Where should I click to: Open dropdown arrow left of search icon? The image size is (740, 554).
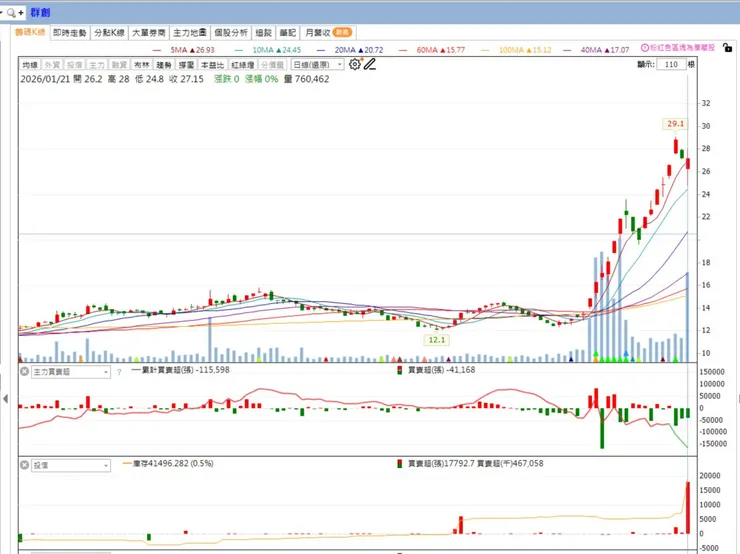click(x=1, y=13)
